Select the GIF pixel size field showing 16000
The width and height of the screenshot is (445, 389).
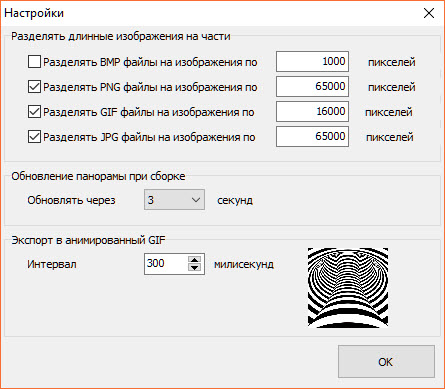click(x=312, y=111)
